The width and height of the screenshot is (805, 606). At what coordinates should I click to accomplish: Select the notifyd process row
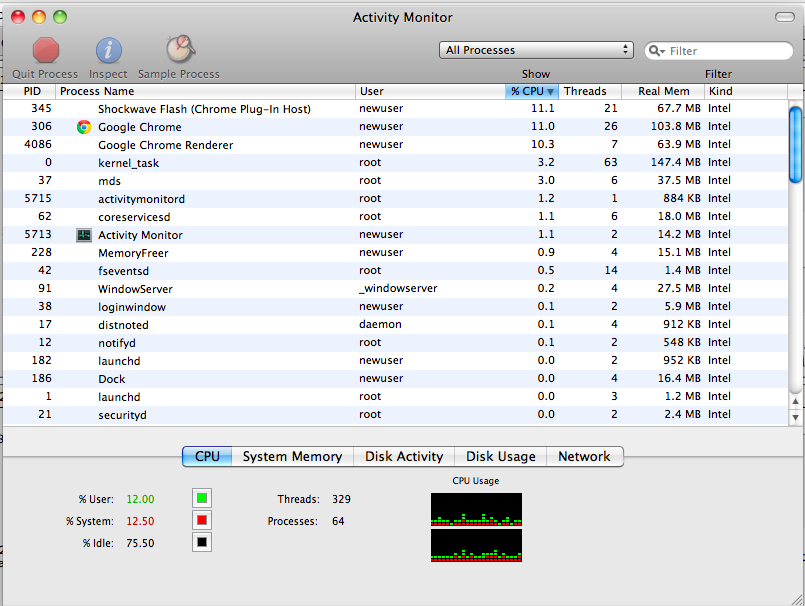pos(395,343)
